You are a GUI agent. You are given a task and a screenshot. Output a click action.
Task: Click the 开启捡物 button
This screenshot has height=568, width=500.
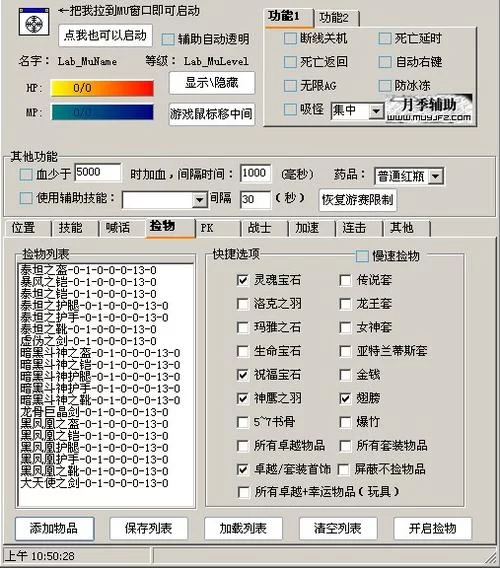pyautogui.click(x=433, y=529)
